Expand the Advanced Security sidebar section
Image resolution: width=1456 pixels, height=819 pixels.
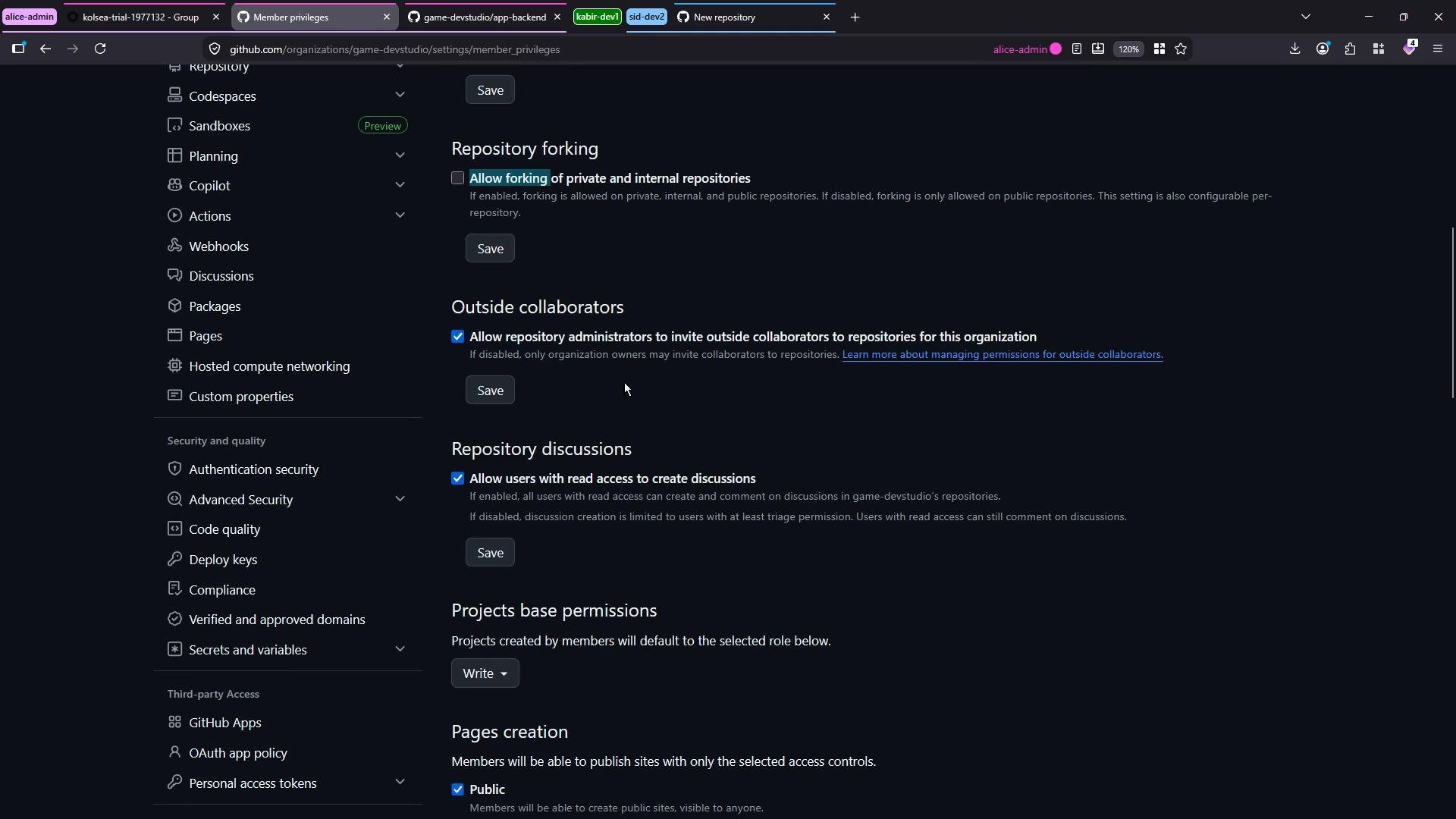[400, 499]
